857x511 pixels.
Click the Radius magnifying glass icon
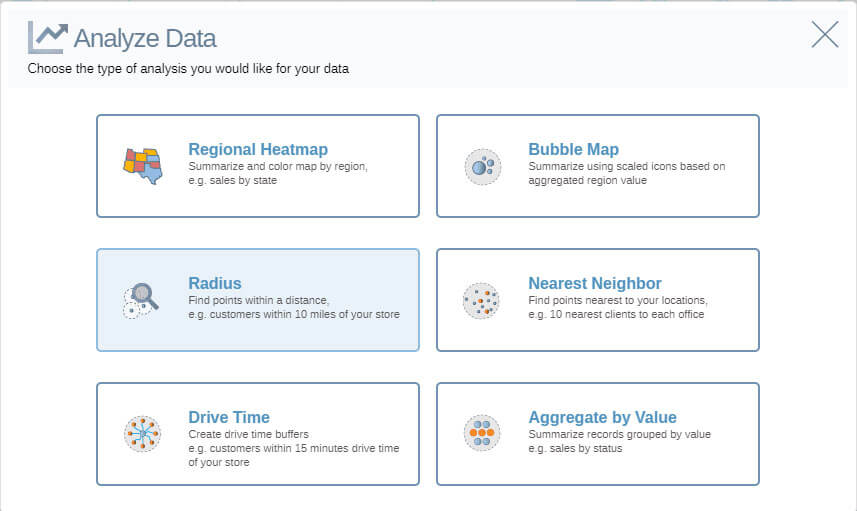(x=141, y=301)
